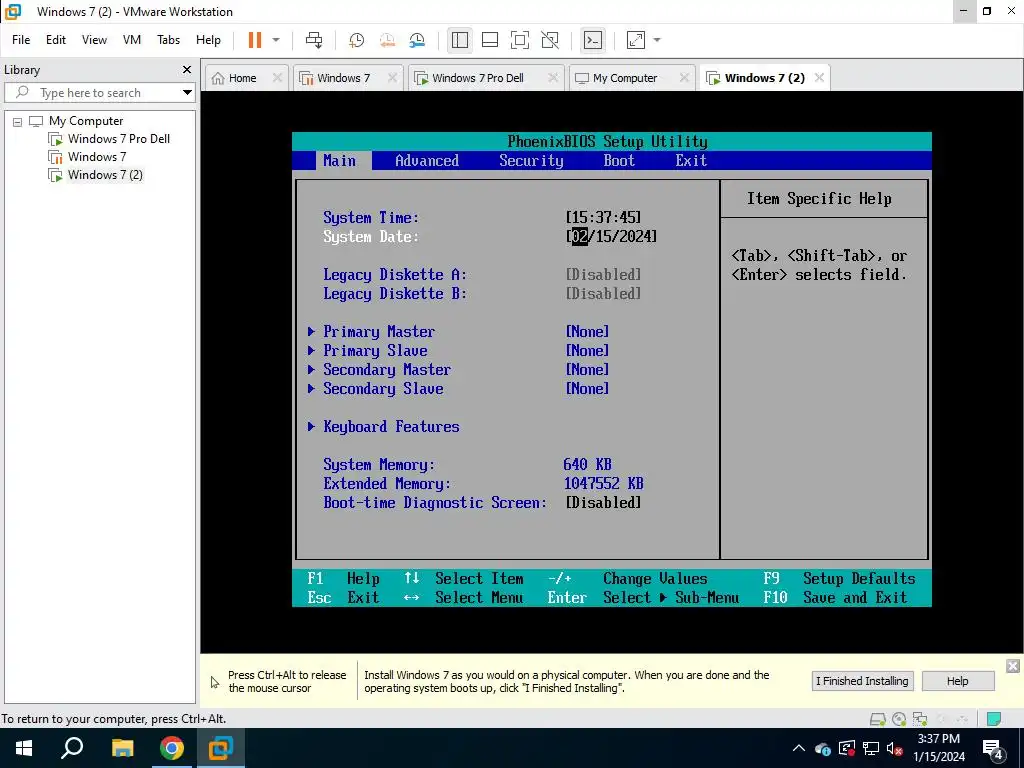This screenshot has height=768, width=1024.
Task: Open the Windows Start menu
Action: pos(24,748)
